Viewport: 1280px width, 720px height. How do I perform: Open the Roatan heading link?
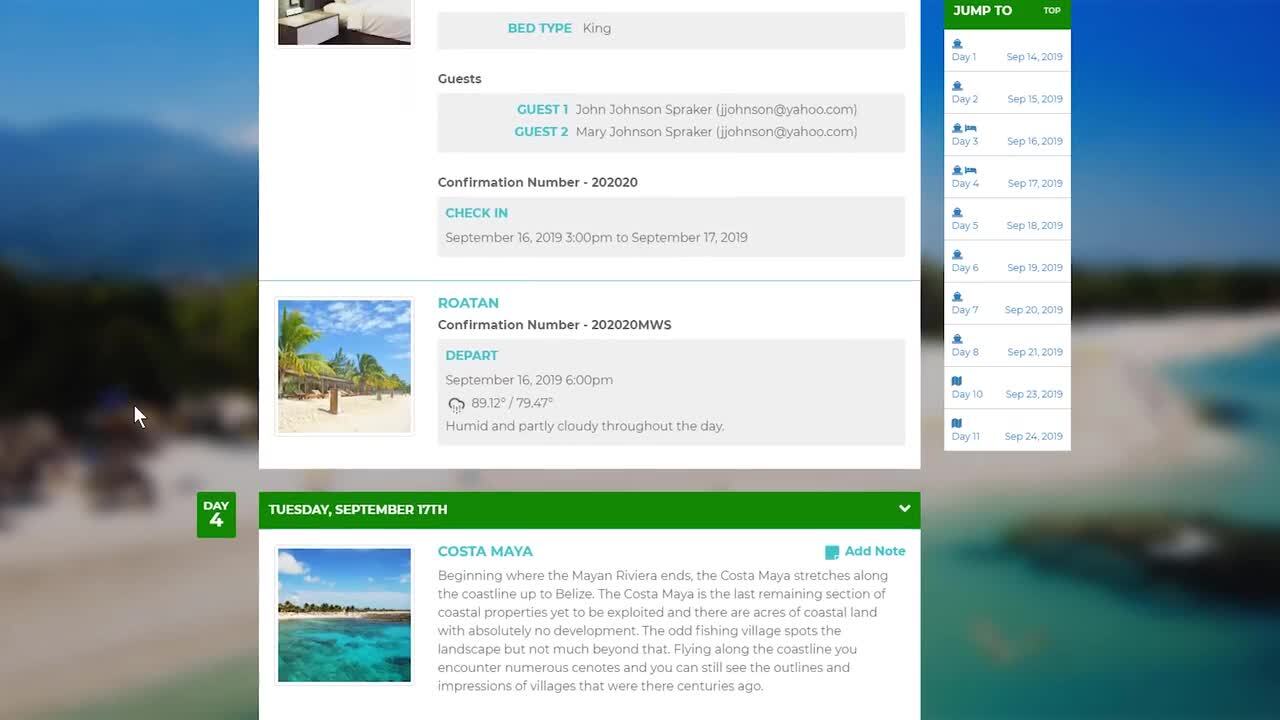click(x=468, y=303)
